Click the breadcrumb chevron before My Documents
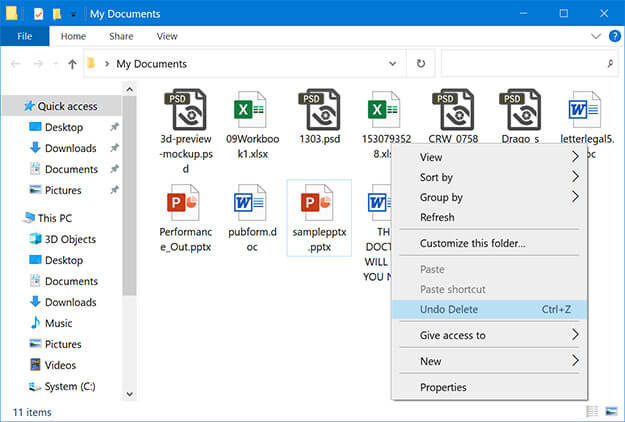 tap(106, 64)
